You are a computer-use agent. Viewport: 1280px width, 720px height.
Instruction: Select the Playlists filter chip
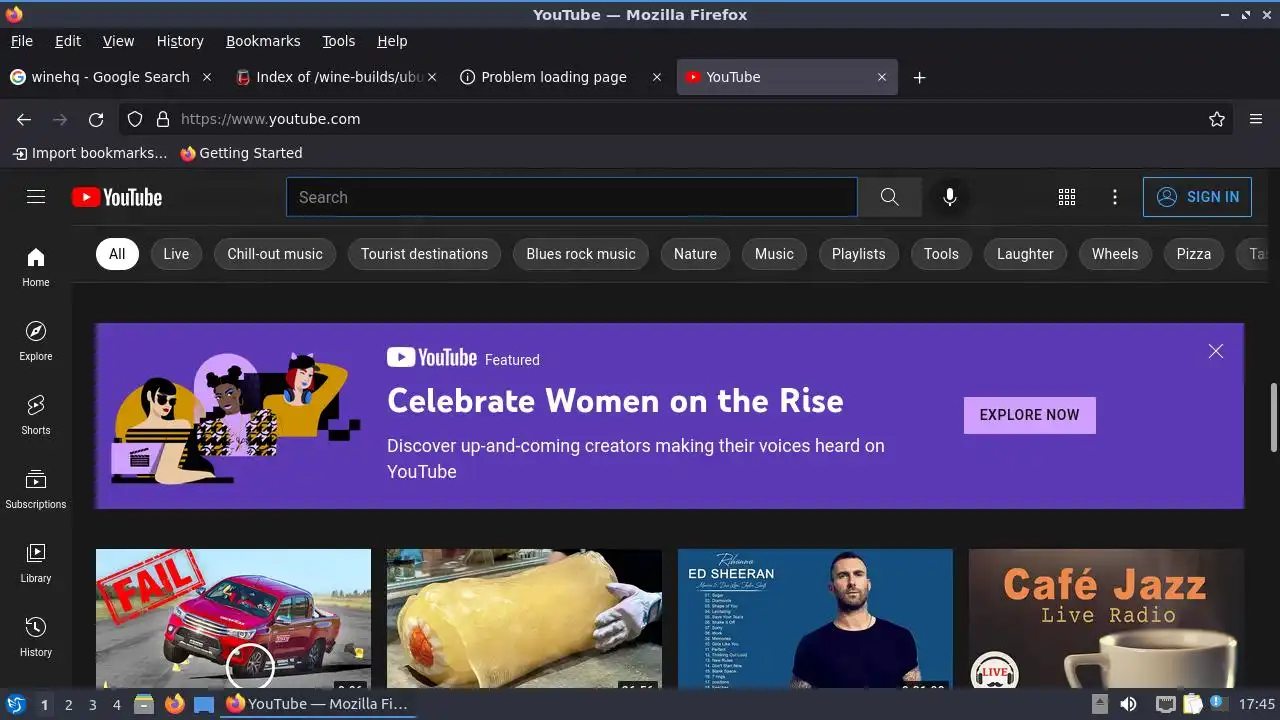pos(859,254)
